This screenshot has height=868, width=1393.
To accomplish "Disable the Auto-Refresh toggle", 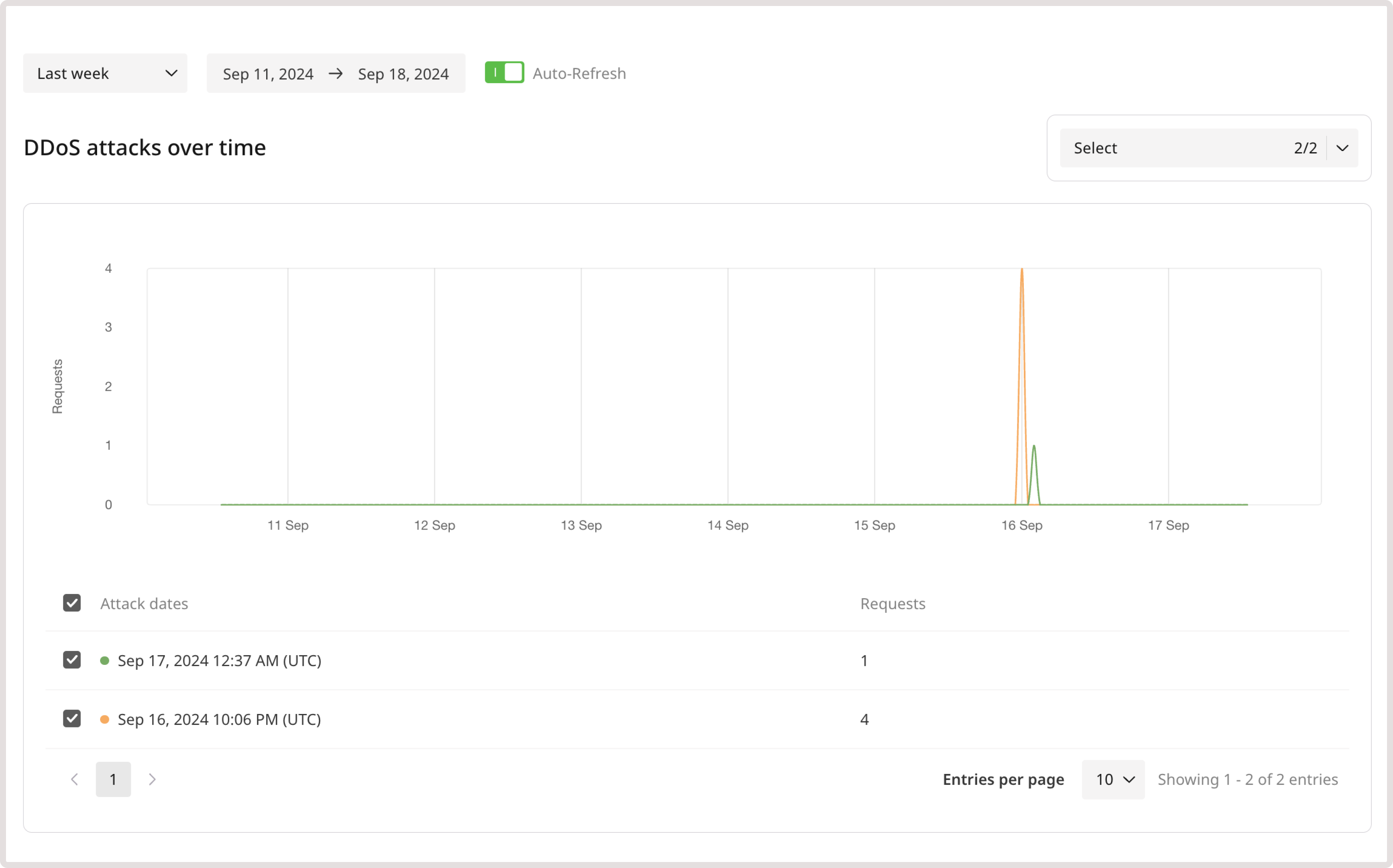I will click(504, 72).
